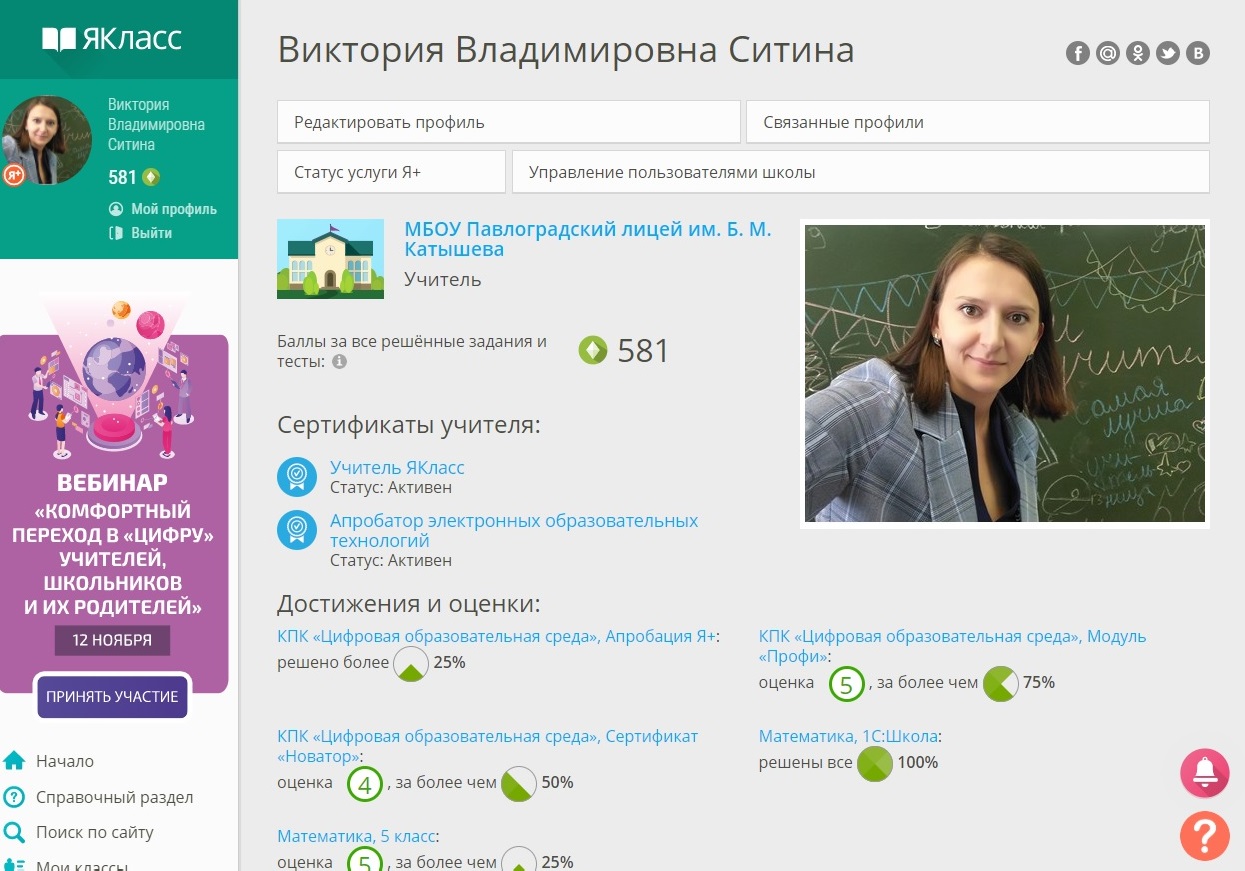Select Поиск по сайту in sidebar
The height and width of the screenshot is (871, 1245).
tap(94, 832)
